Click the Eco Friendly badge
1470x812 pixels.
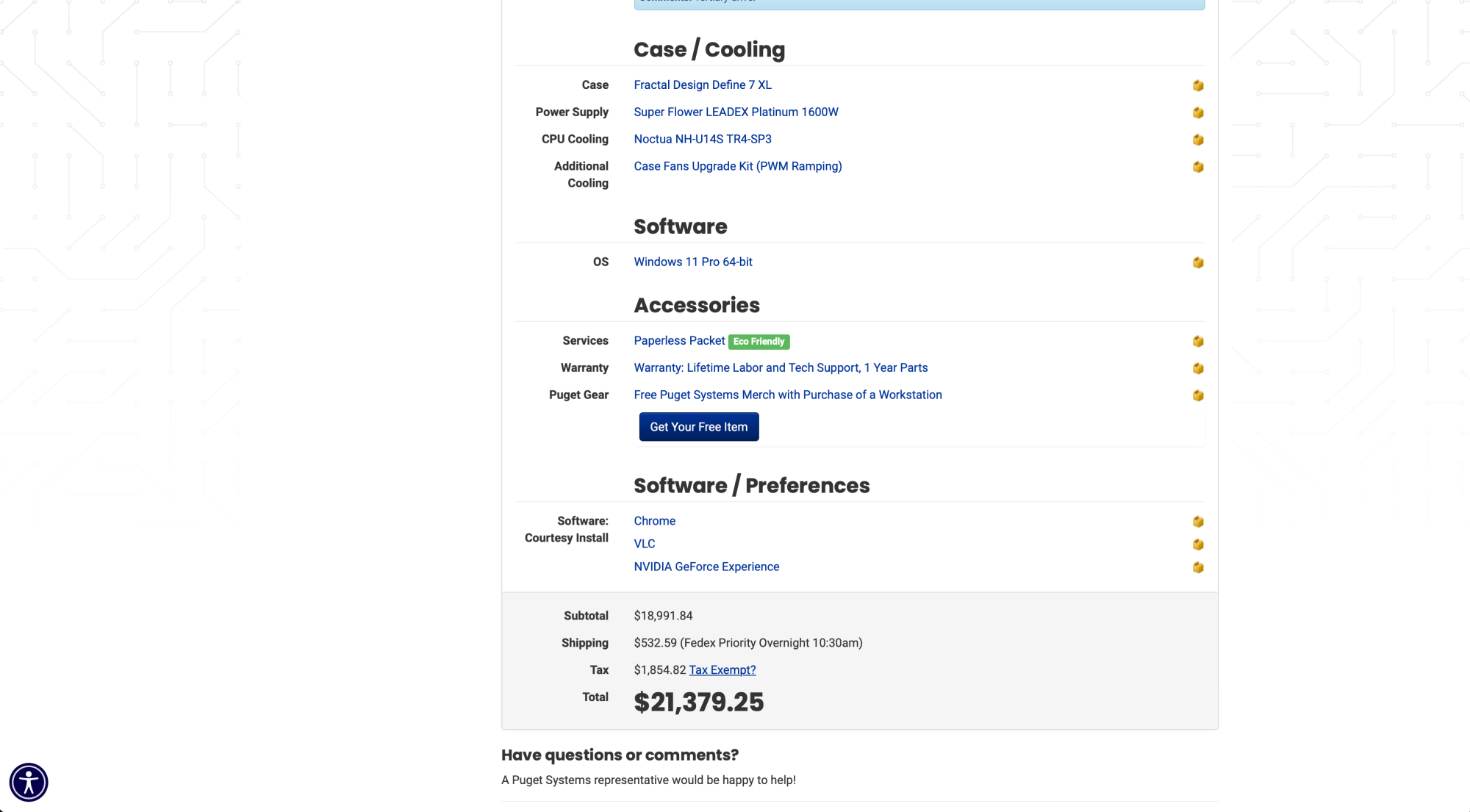click(x=759, y=342)
